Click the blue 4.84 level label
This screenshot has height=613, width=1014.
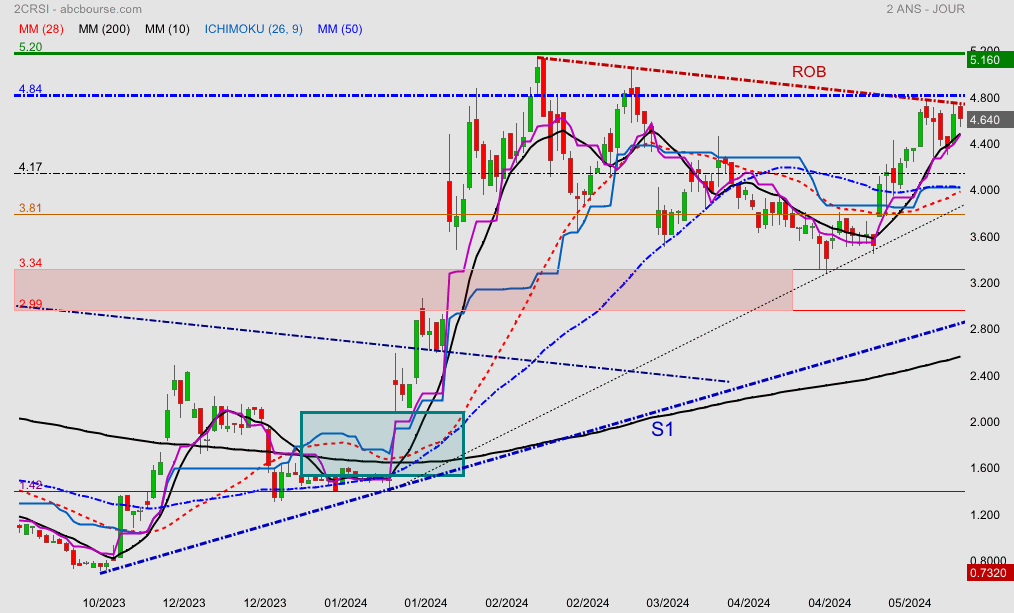[30, 89]
